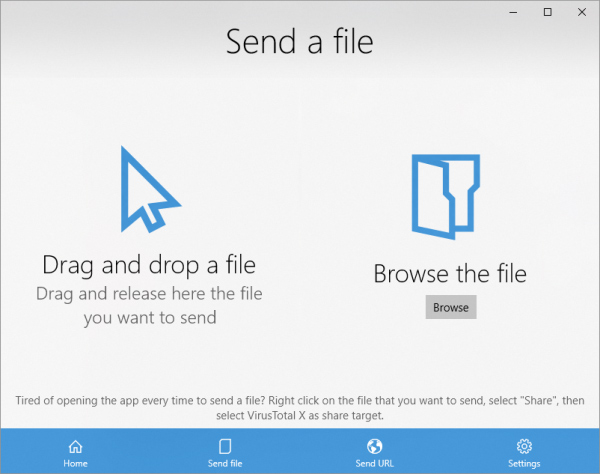Image resolution: width=600 pixels, height=474 pixels.
Task: Click the "Browse the file" heading
Action: tap(450, 274)
